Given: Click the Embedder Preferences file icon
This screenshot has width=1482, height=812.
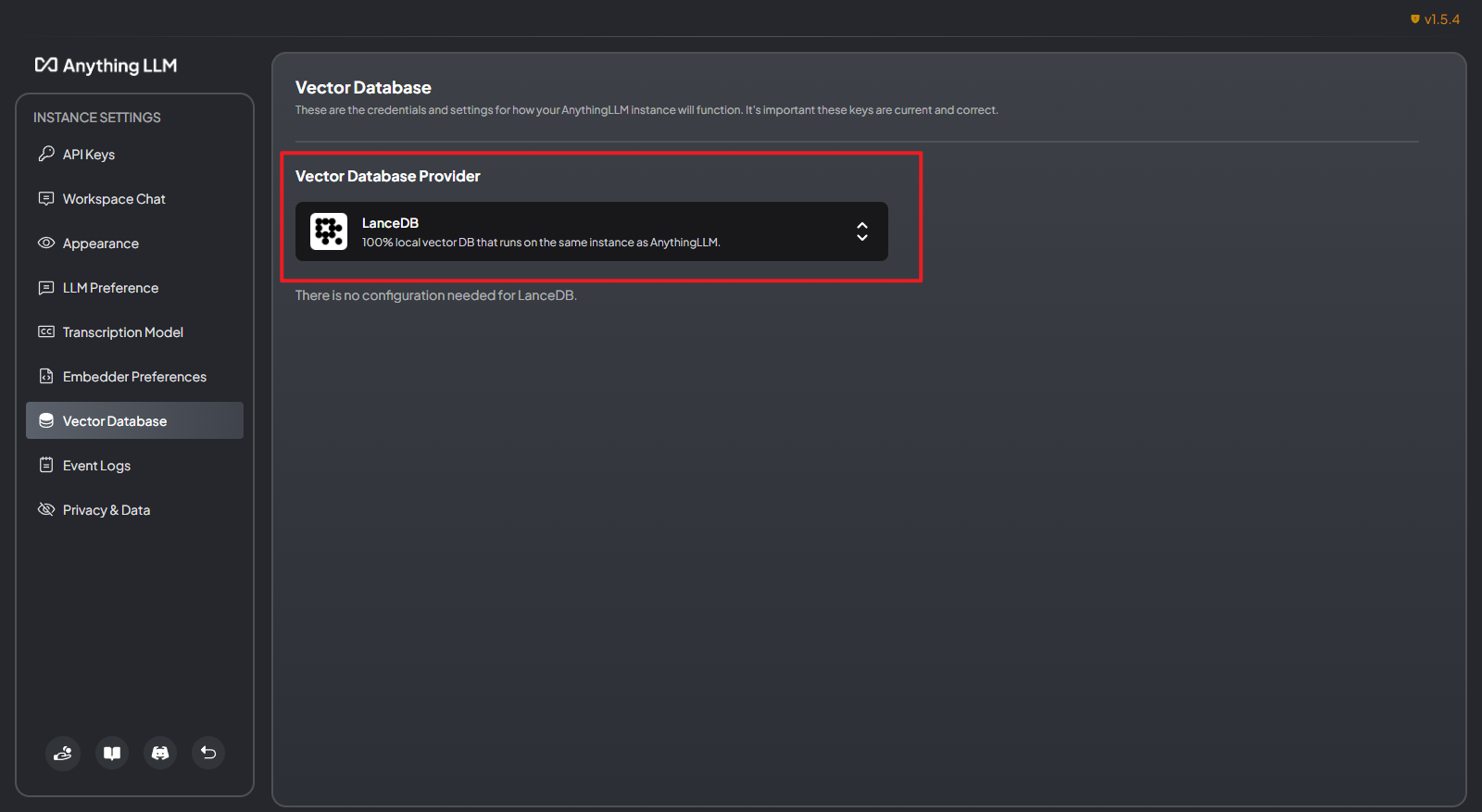Looking at the screenshot, I should click(x=46, y=376).
